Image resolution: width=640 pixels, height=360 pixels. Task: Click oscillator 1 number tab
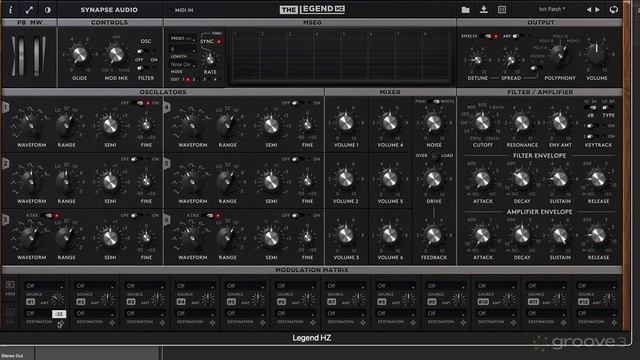point(6,108)
